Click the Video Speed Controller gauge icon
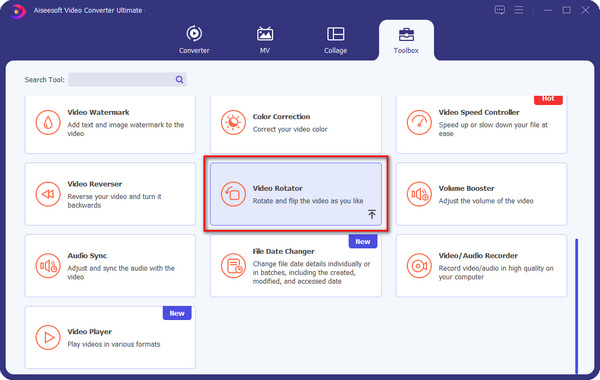 tap(419, 122)
